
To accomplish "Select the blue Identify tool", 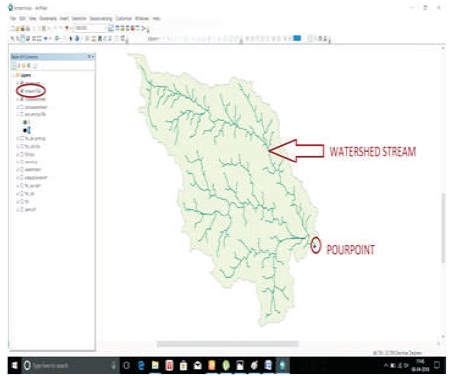I will click(x=77, y=39).
